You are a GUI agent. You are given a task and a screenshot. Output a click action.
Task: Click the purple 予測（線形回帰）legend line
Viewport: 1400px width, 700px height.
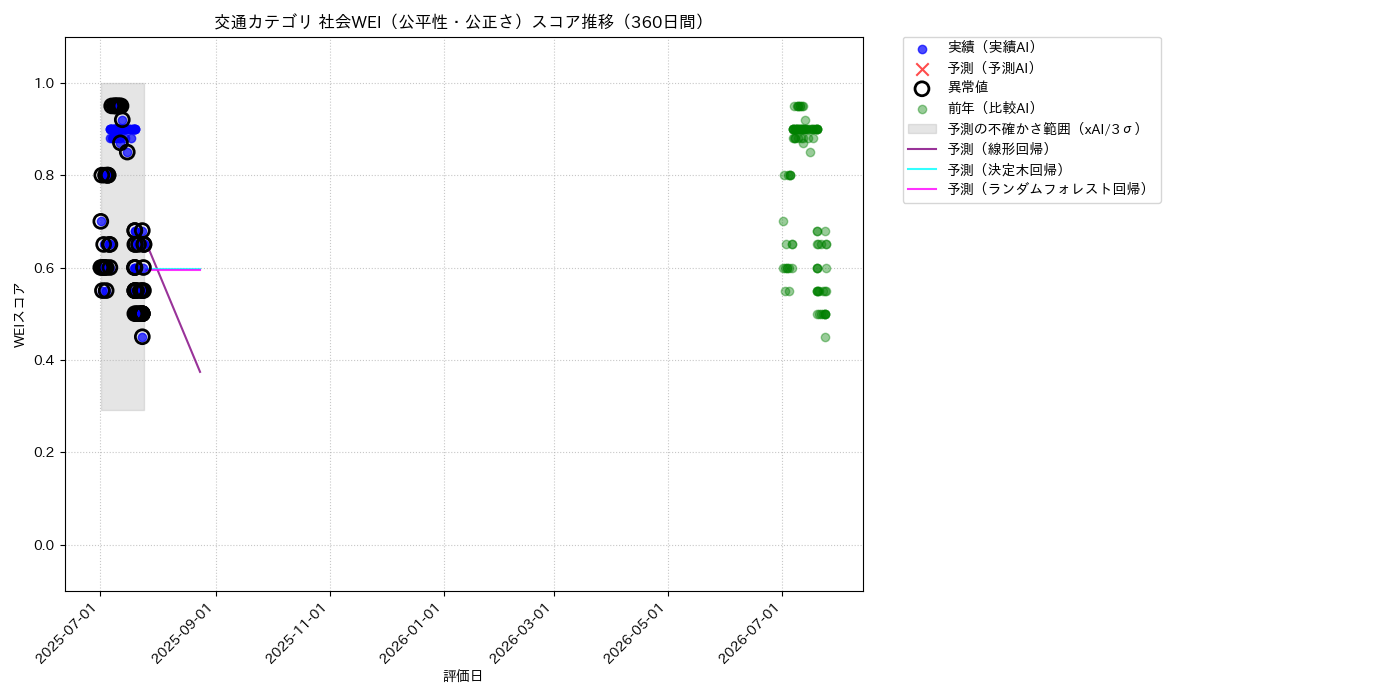(x=922, y=149)
